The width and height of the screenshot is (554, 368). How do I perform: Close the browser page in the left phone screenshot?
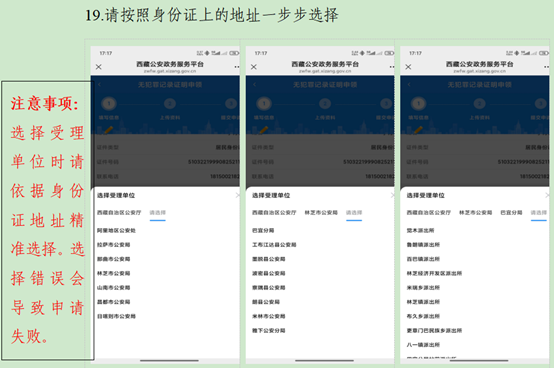[x=99, y=67]
